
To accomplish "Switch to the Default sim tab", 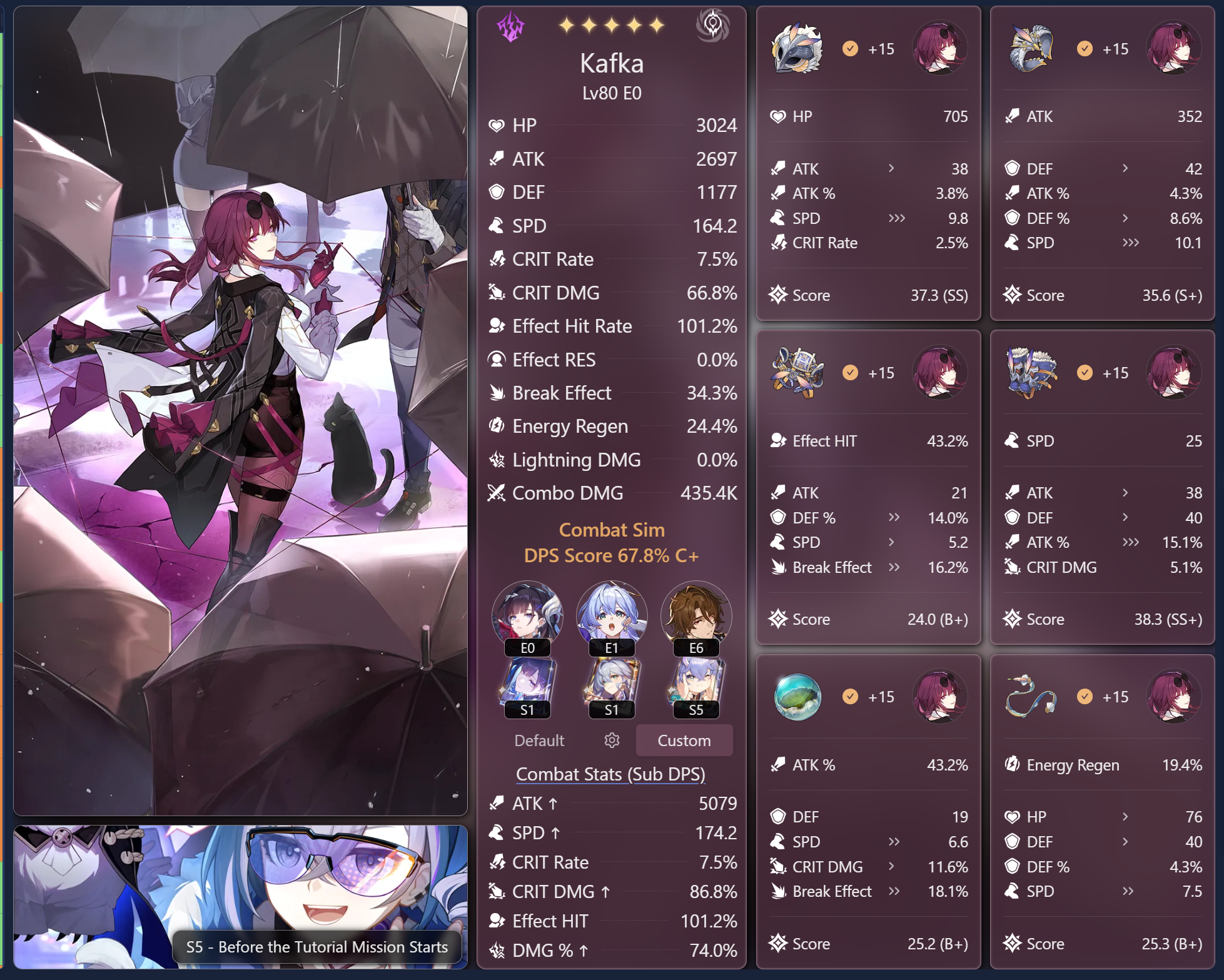I will [x=539, y=740].
